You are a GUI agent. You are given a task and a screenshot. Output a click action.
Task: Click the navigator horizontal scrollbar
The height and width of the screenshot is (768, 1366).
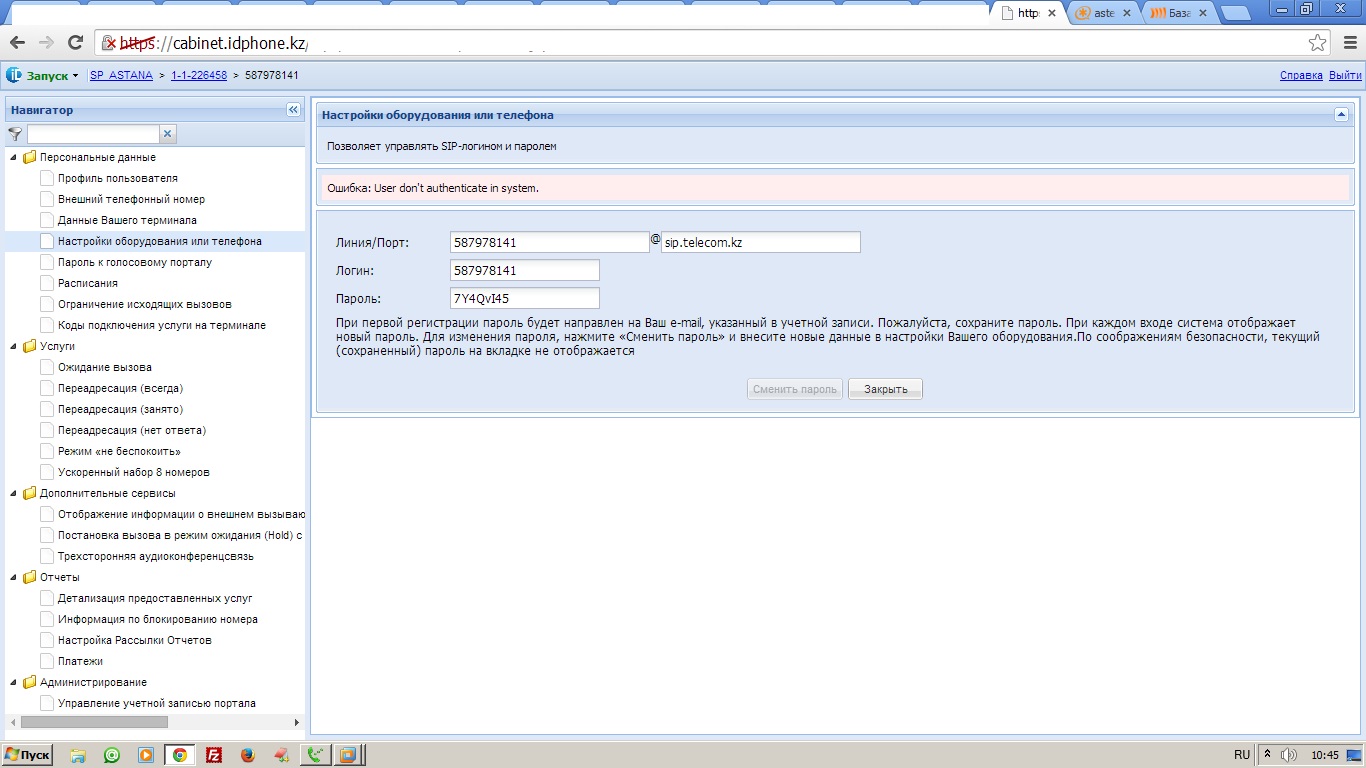coord(94,722)
